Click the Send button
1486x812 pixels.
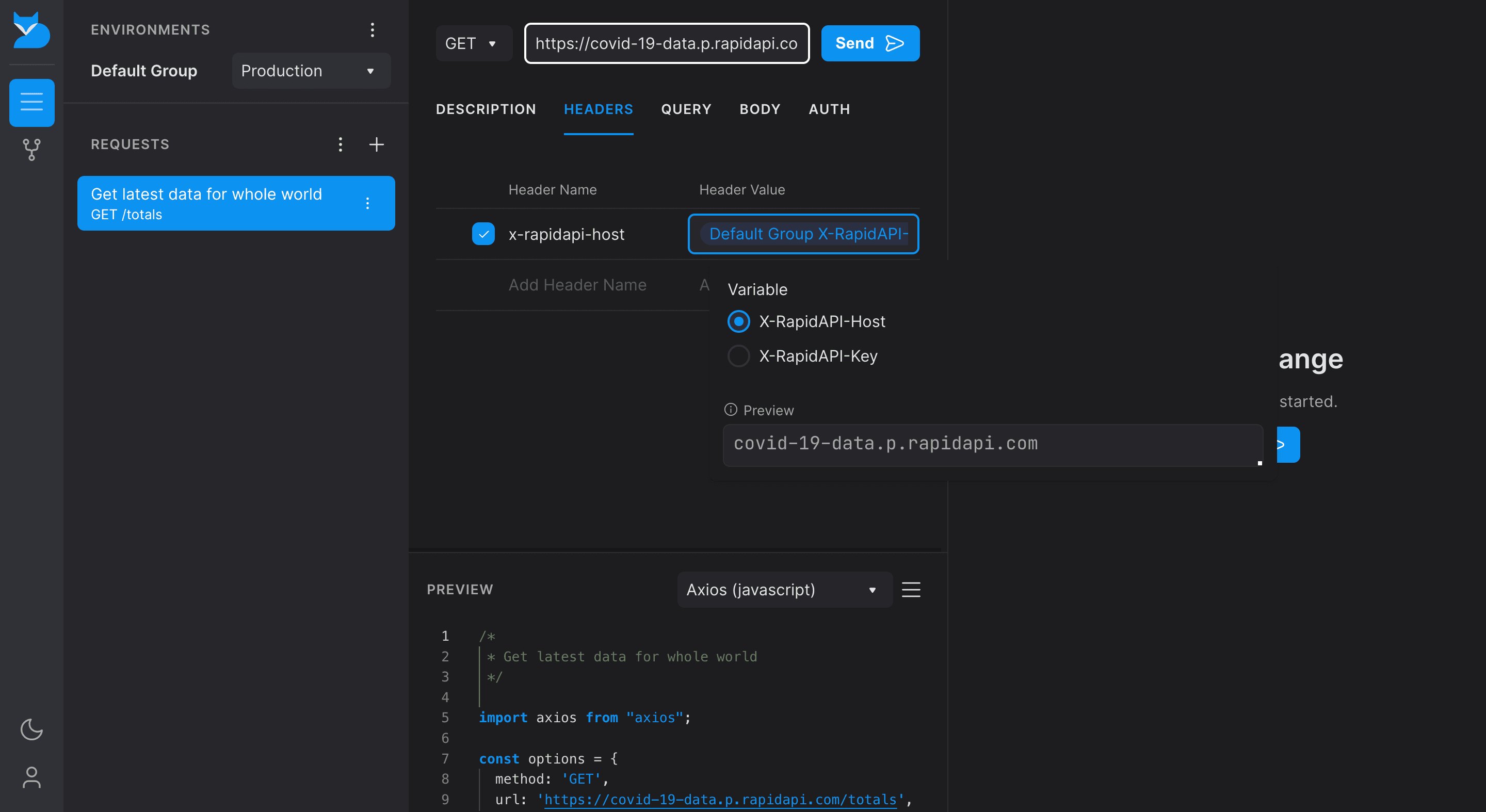(x=870, y=43)
